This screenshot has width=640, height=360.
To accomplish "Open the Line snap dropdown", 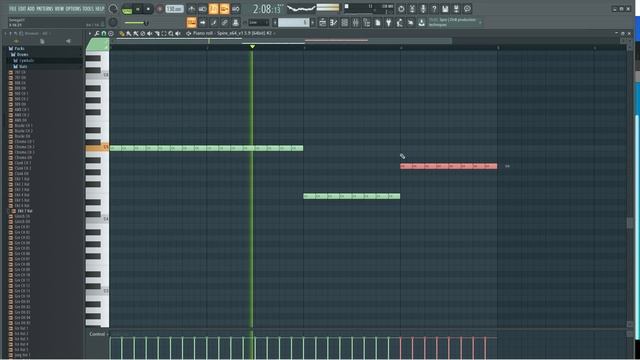I will point(258,23).
